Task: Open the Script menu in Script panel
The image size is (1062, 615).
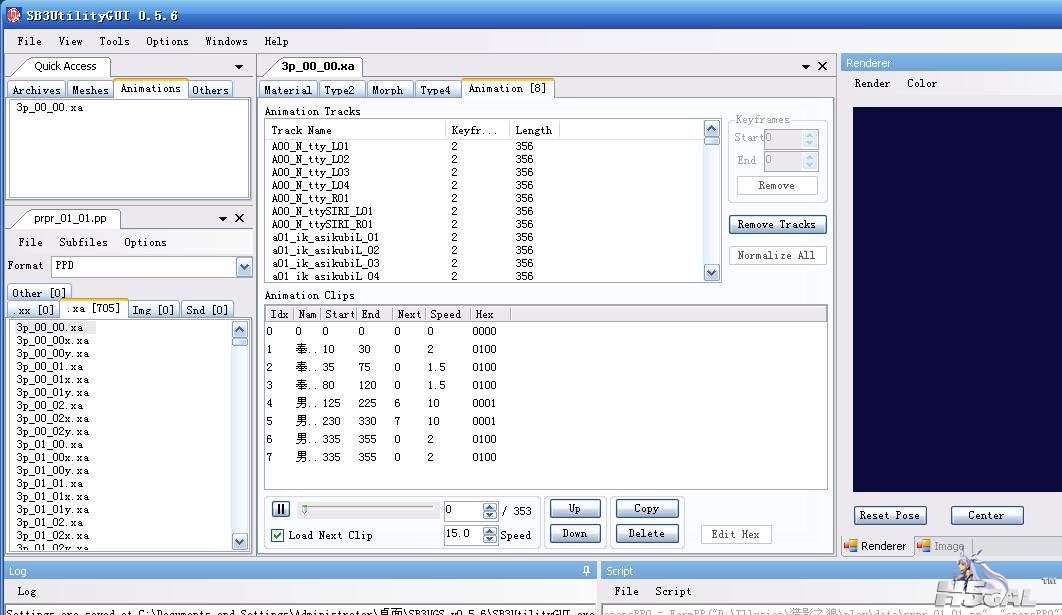Action: click(673, 591)
